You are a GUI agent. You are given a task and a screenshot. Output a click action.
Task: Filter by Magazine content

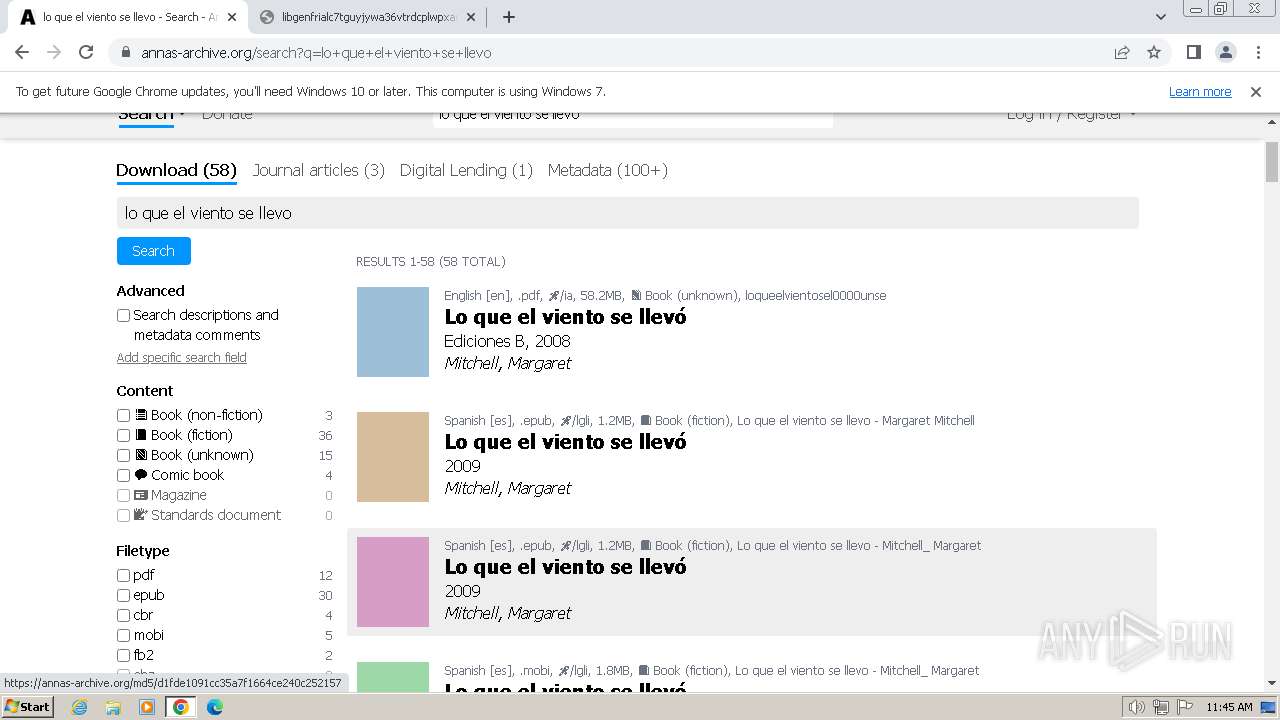pyautogui.click(x=123, y=495)
